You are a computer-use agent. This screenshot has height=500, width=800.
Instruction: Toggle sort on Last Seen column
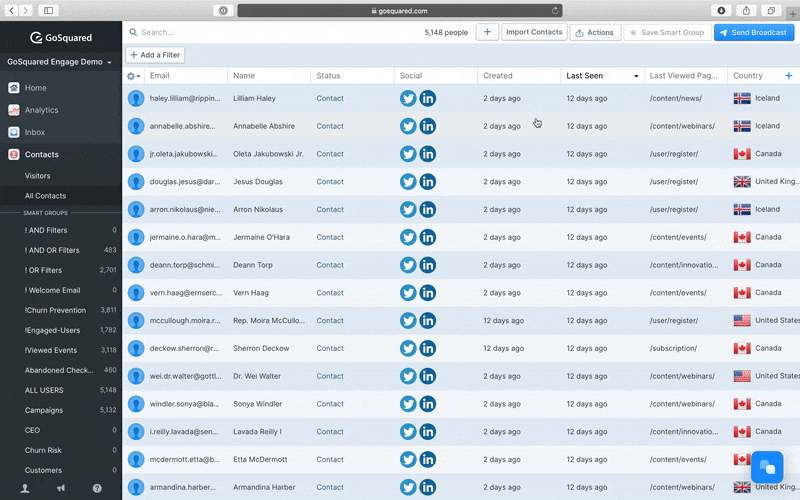[602, 76]
